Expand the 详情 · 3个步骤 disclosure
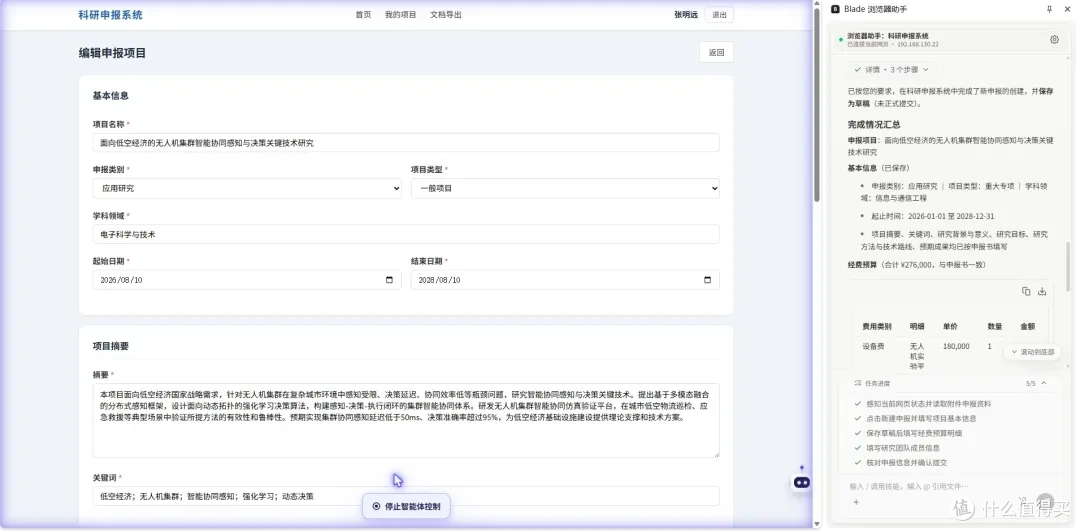Screen dimensions: 1080x531 (x=892, y=70)
